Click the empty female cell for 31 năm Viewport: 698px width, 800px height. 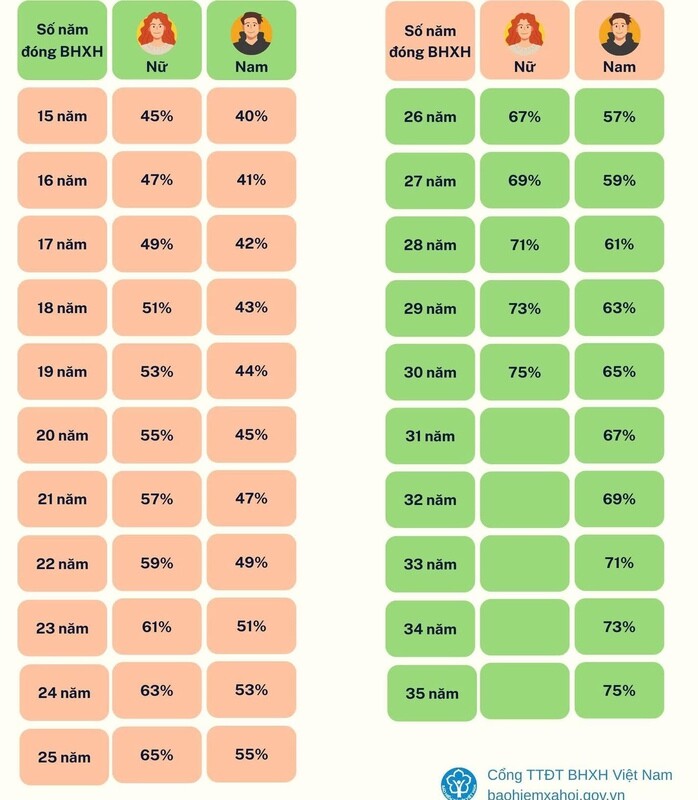click(525, 436)
